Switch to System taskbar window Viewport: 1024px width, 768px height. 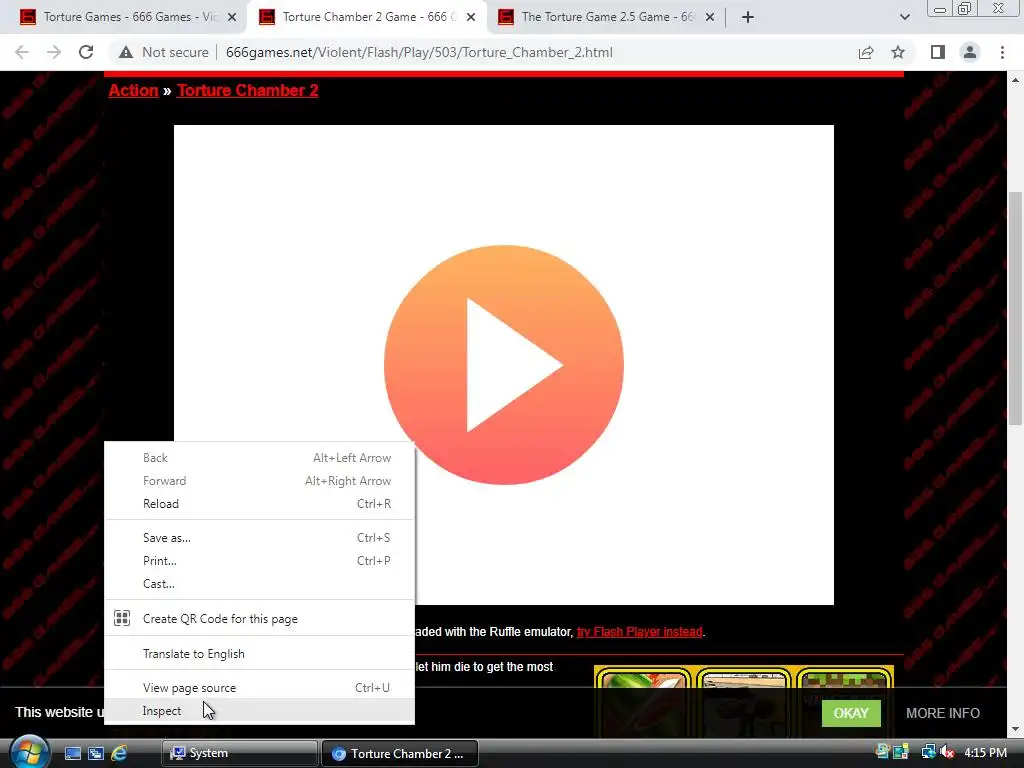click(240, 754)
